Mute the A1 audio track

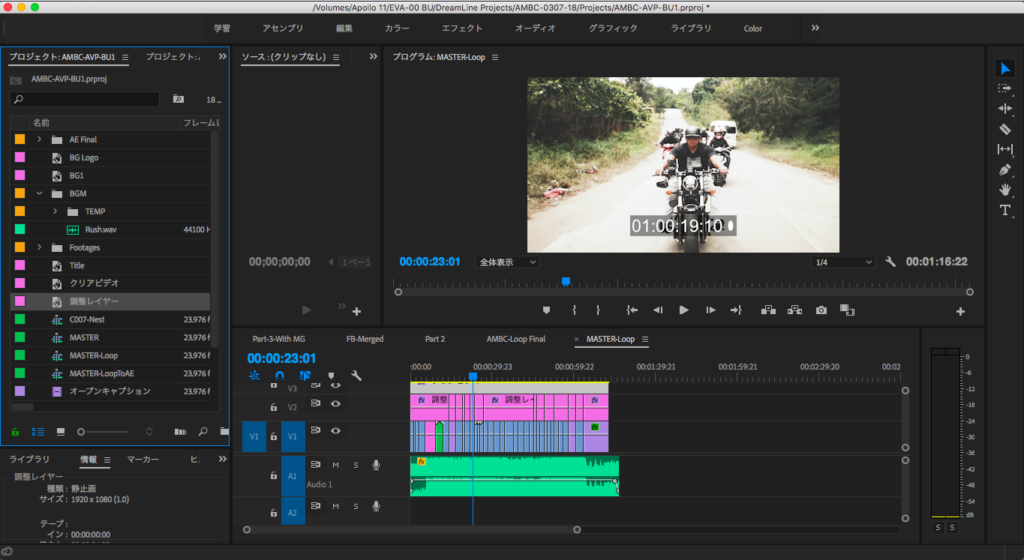pyautogui.click(x=336, y=464)
